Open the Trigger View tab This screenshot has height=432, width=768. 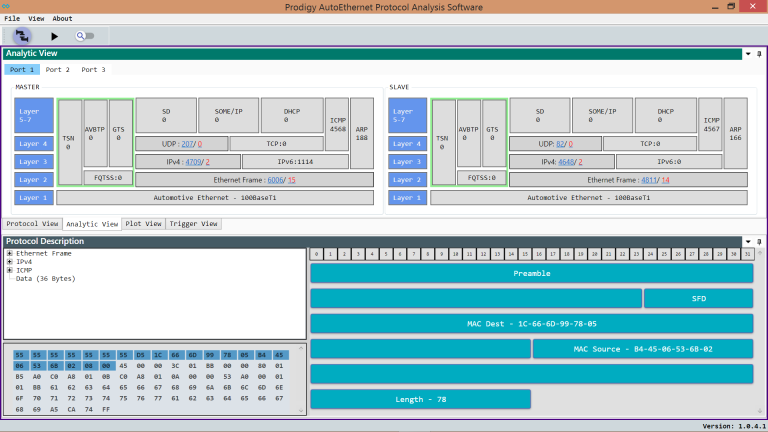coord(193,224)
